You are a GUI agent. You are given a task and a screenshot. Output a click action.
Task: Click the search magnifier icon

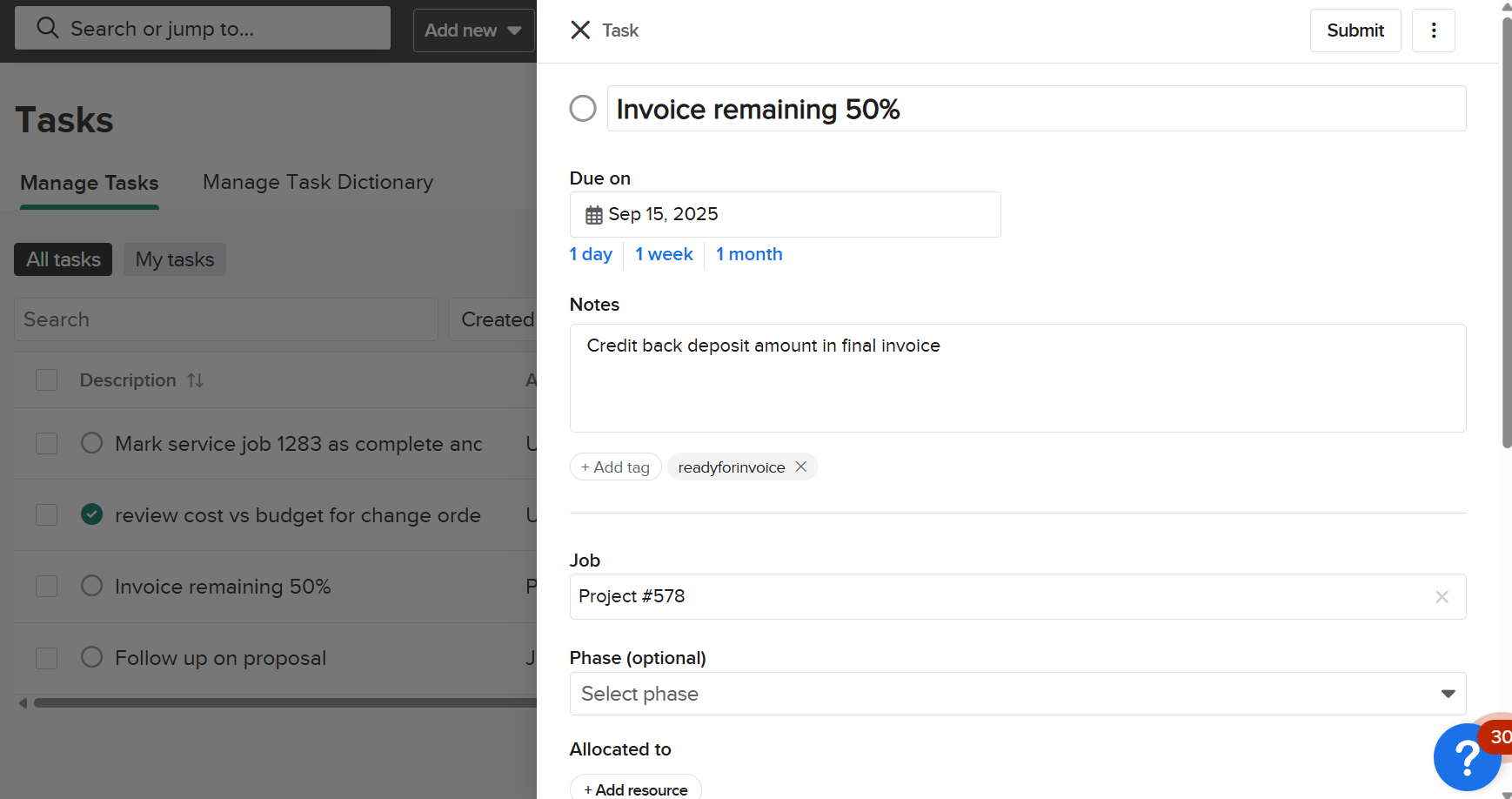pos(48,29)
